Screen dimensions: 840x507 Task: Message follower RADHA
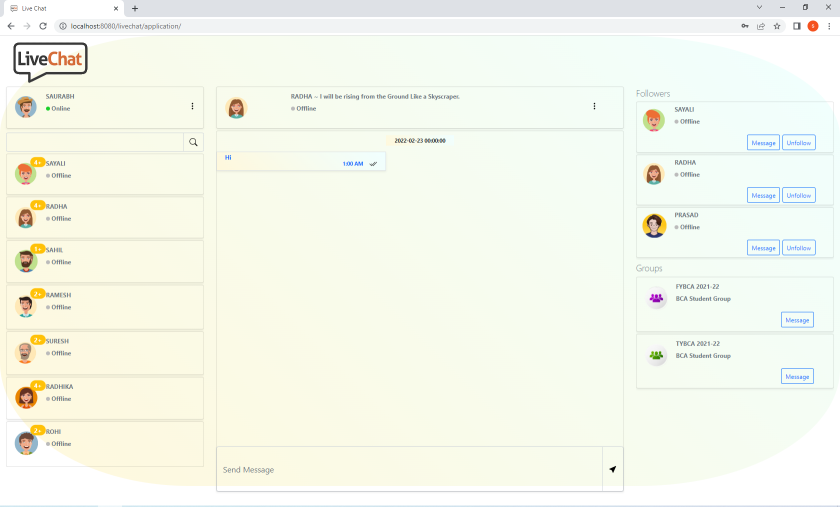click(763, 195)
